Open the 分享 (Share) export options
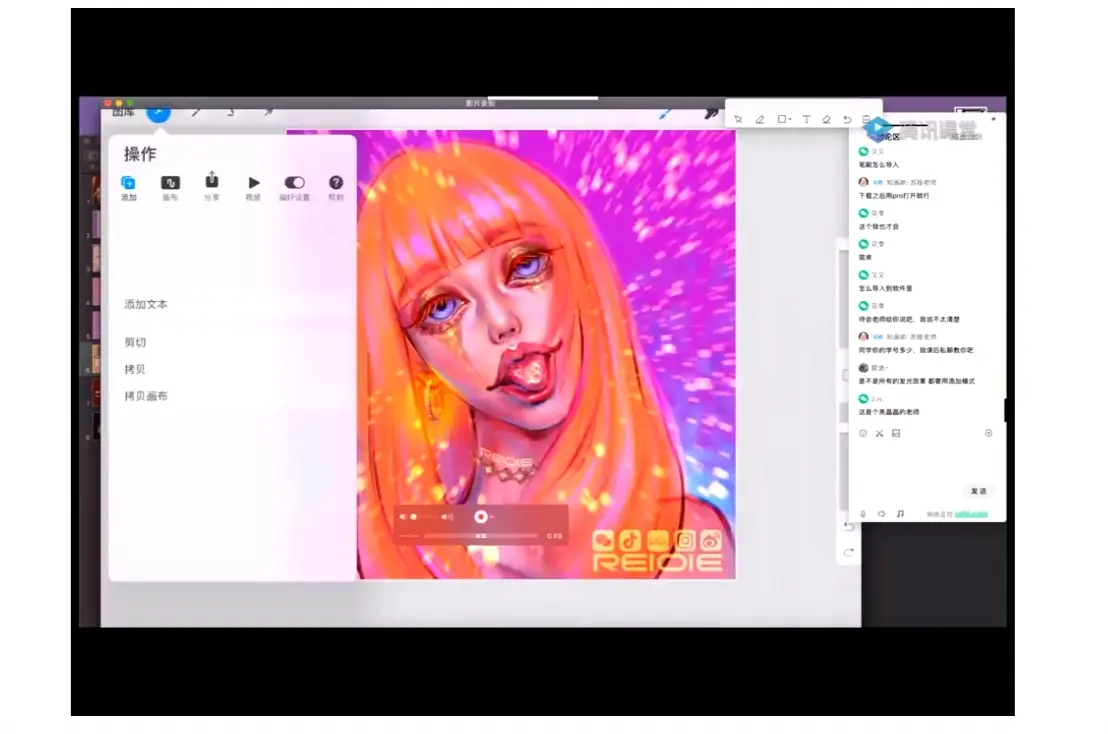The image size is (1108, 734). point(212,181)
